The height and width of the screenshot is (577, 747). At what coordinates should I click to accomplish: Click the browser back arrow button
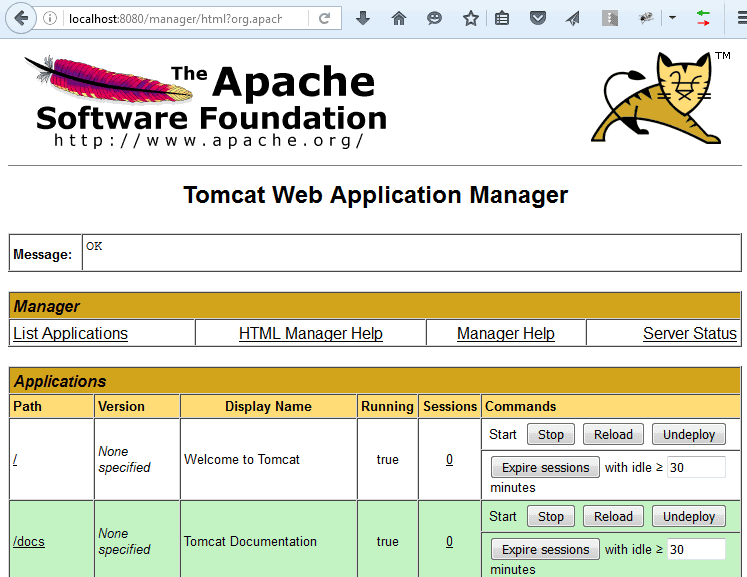point(21,18)
